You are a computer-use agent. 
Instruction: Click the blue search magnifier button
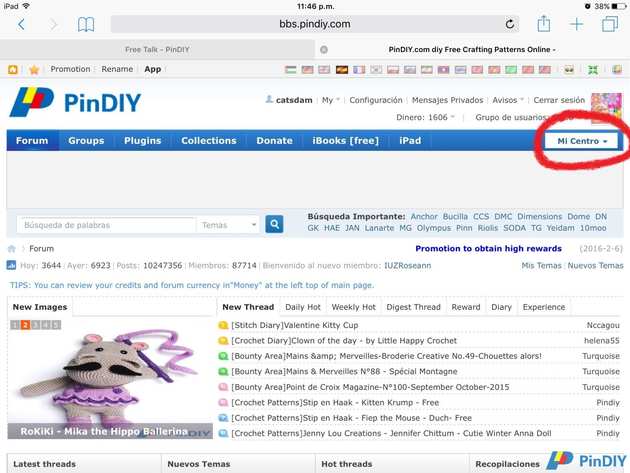[274, 225]
